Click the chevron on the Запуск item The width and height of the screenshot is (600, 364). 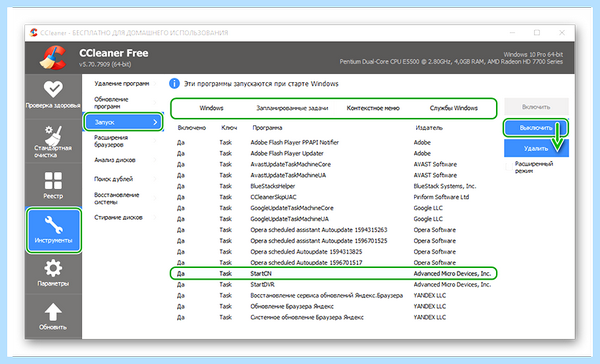[155, 122]
